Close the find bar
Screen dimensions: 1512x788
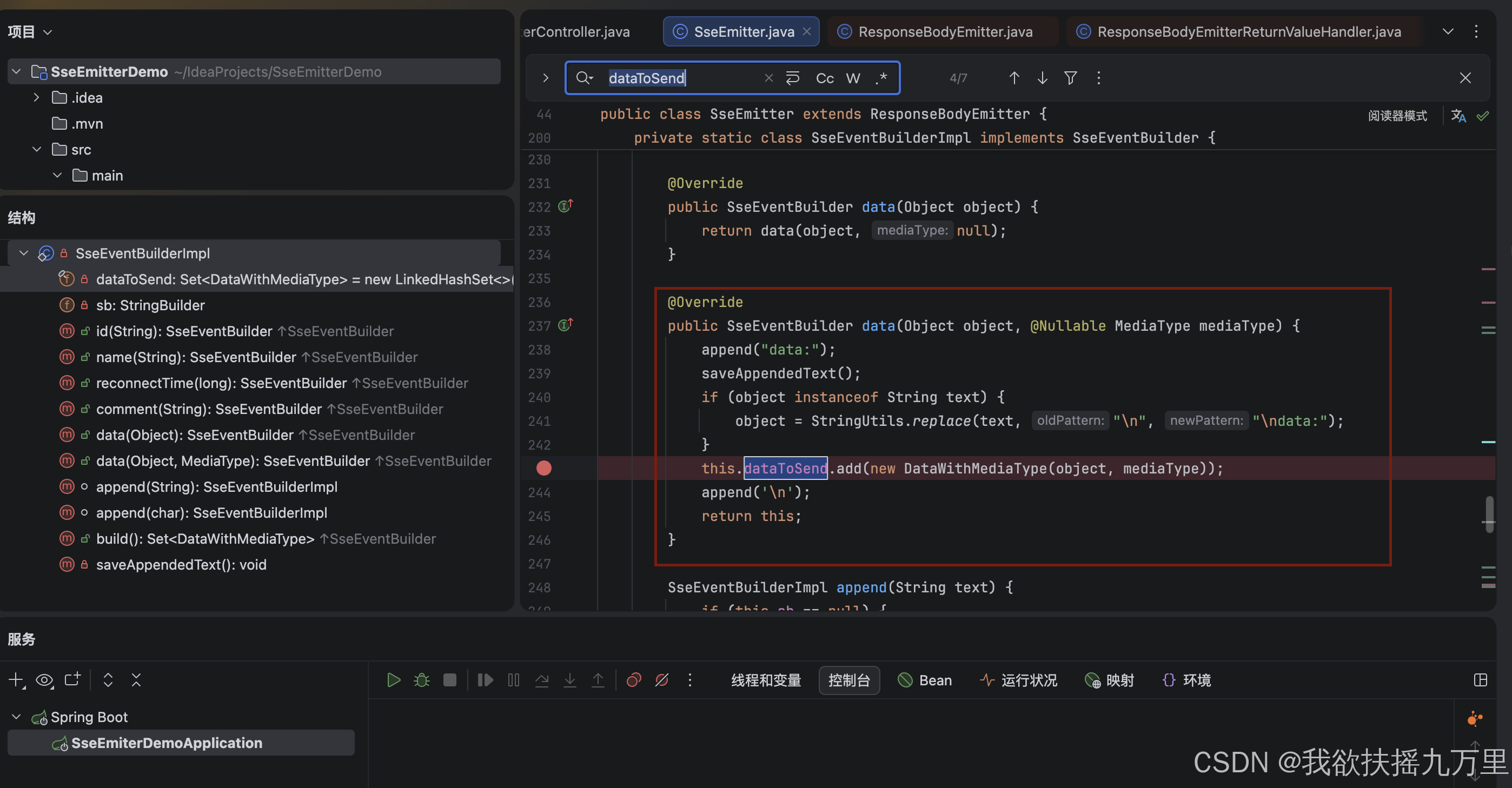click(x=1465, y=78)
